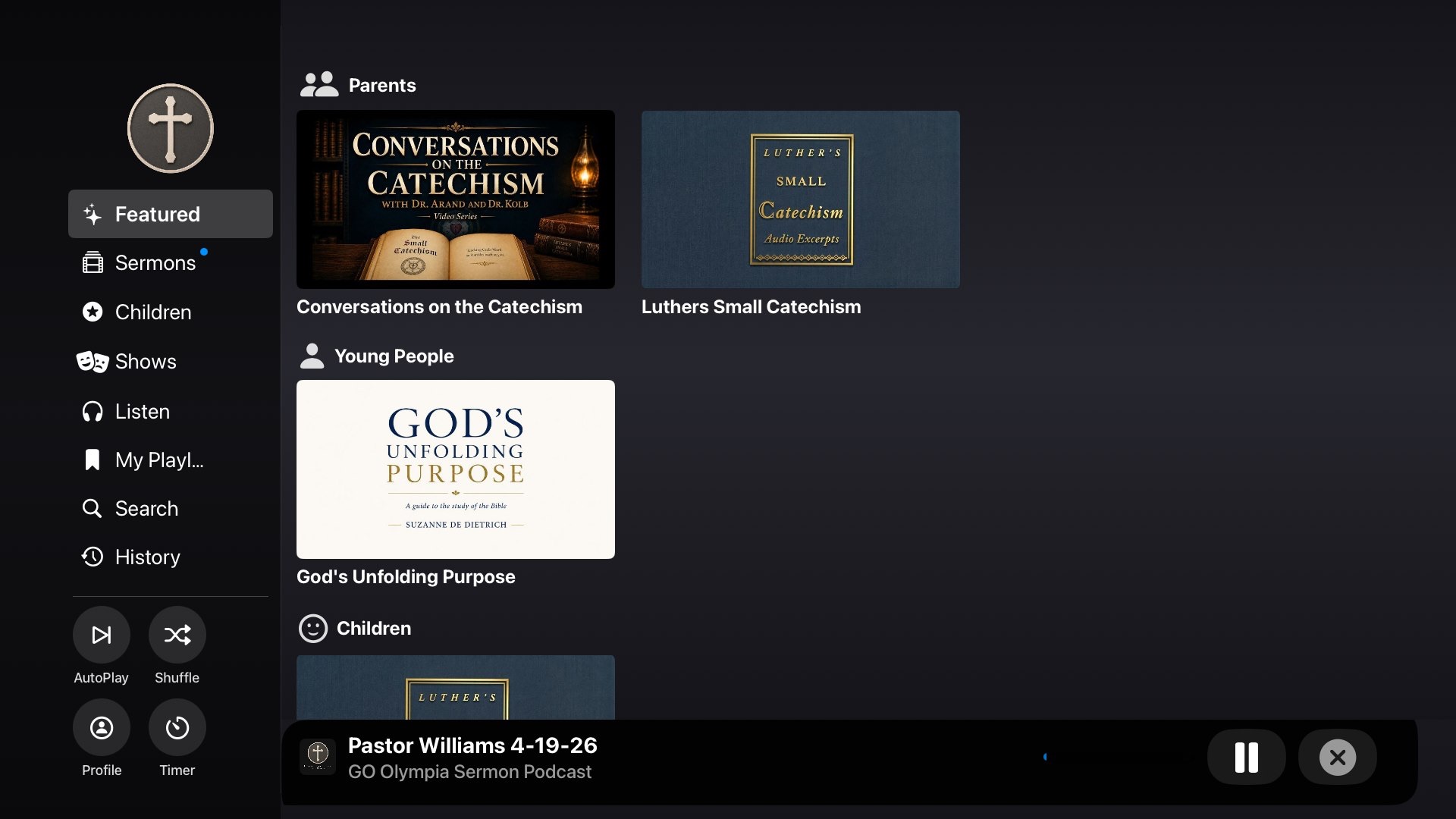This screenshot has height=819, width=1456.
Task: Open Search from the sidebar
Action: pos(170,508)
